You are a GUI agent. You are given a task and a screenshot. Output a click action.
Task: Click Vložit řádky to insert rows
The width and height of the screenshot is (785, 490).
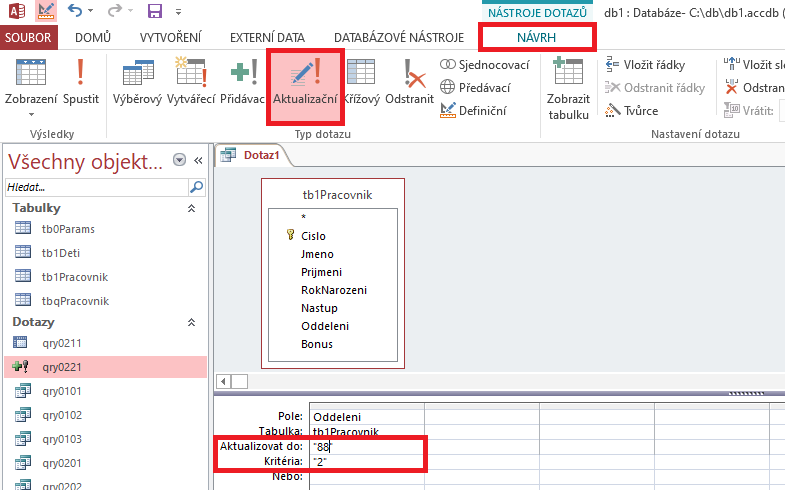tap(645, 65)
